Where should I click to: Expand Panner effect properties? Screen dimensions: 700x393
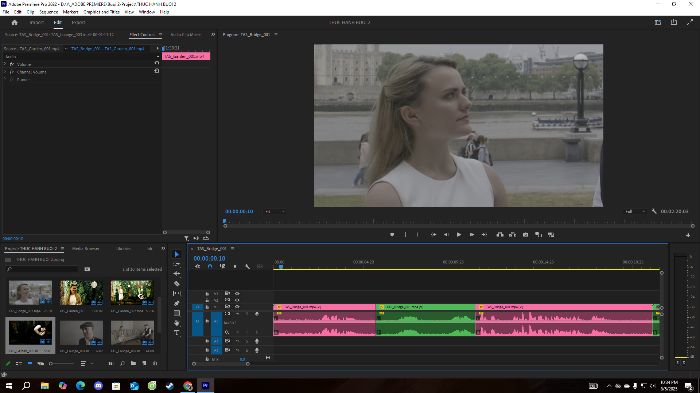click(x=5, y=79)
